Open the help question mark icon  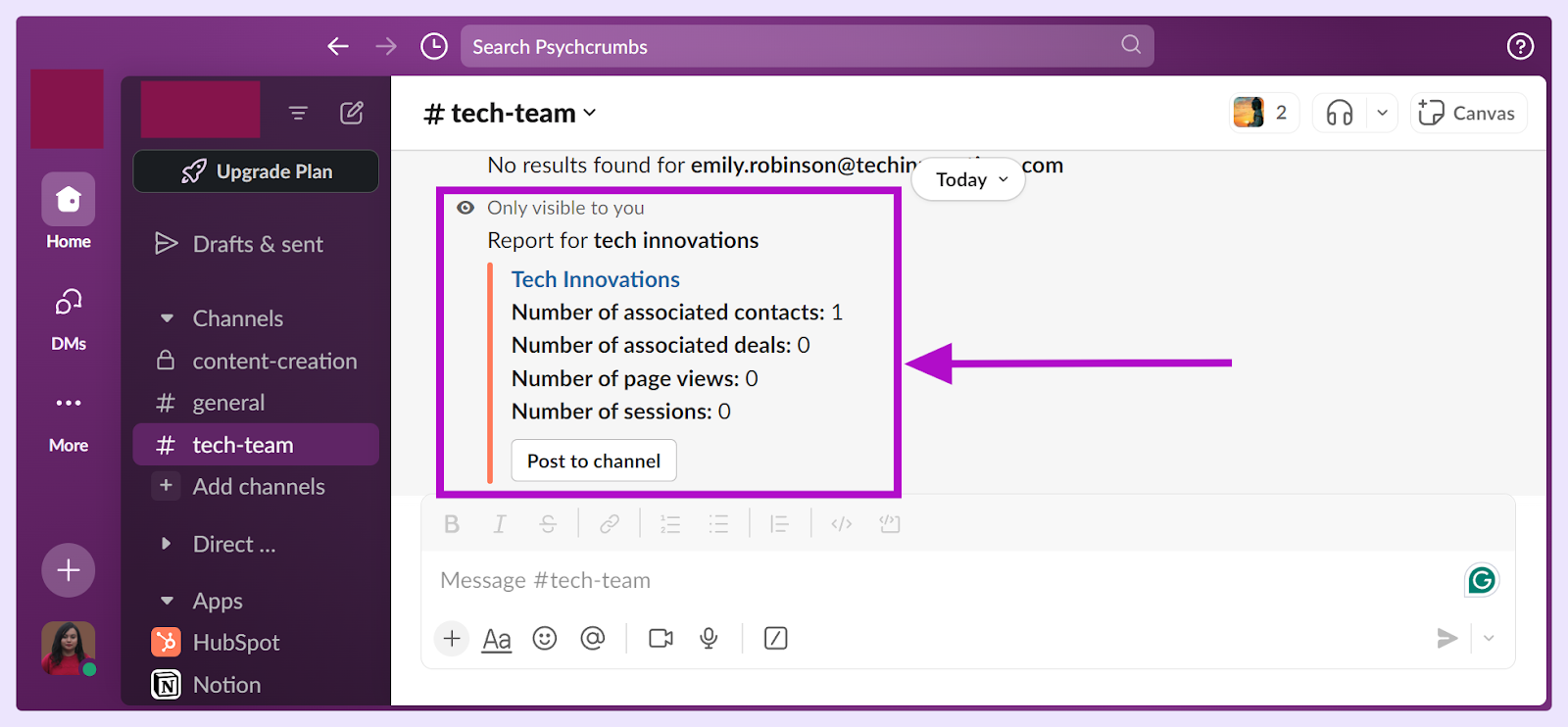pyautogui.click(x=1520, y=46)
